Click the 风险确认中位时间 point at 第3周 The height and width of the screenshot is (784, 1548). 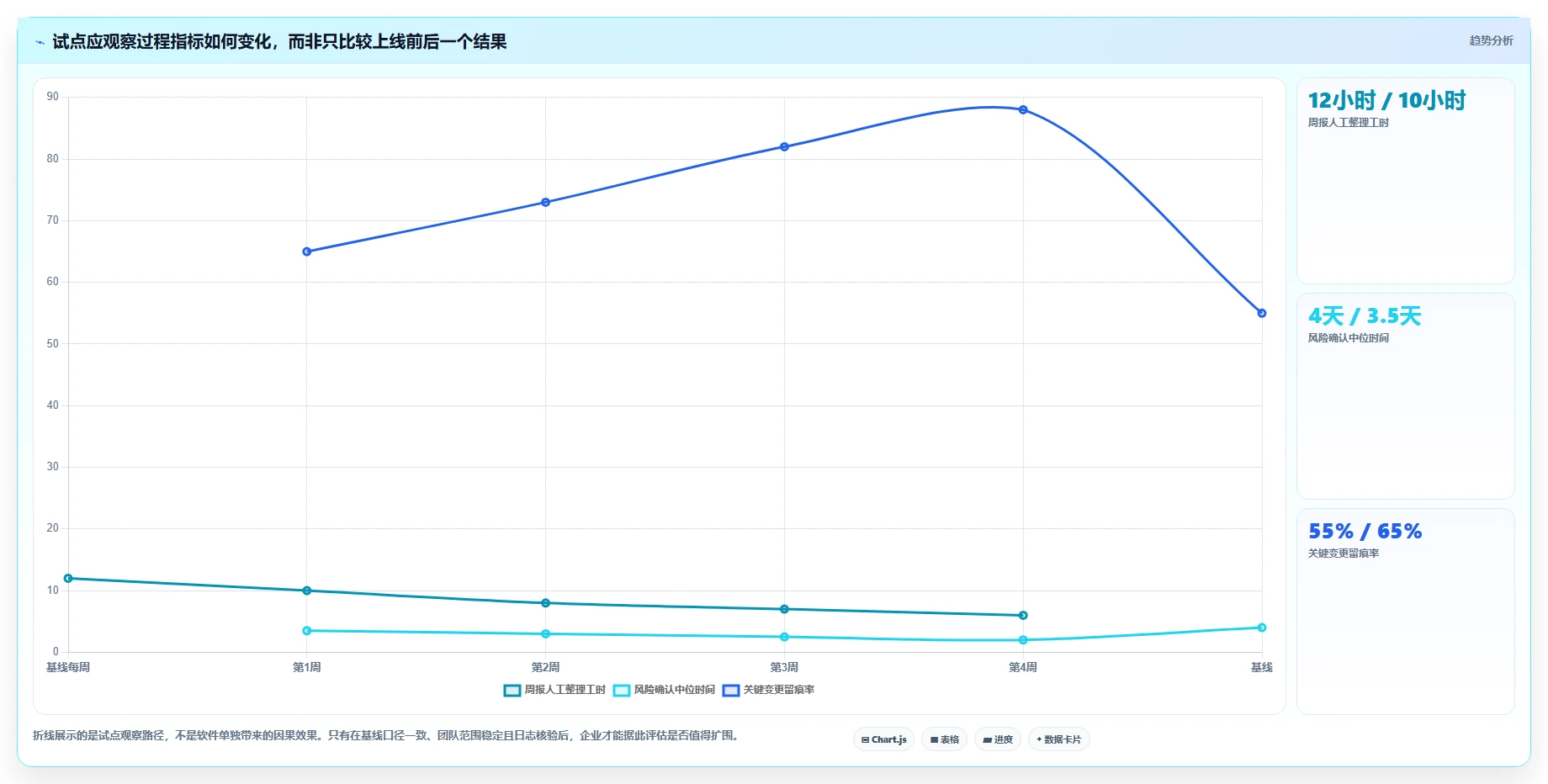[784, 637]
